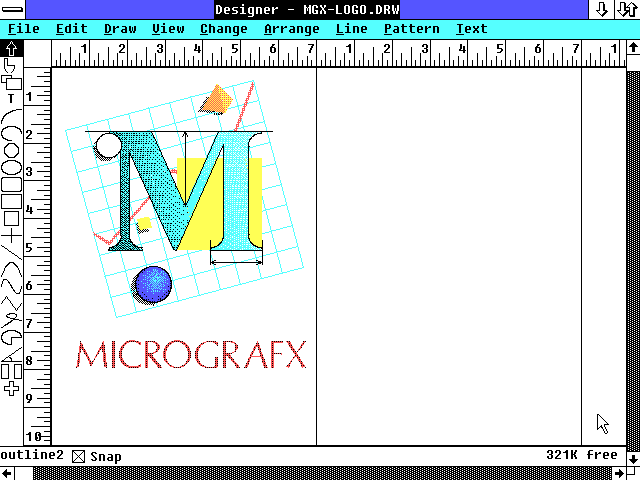Select the rectangle drawing tool

(11, 202)
